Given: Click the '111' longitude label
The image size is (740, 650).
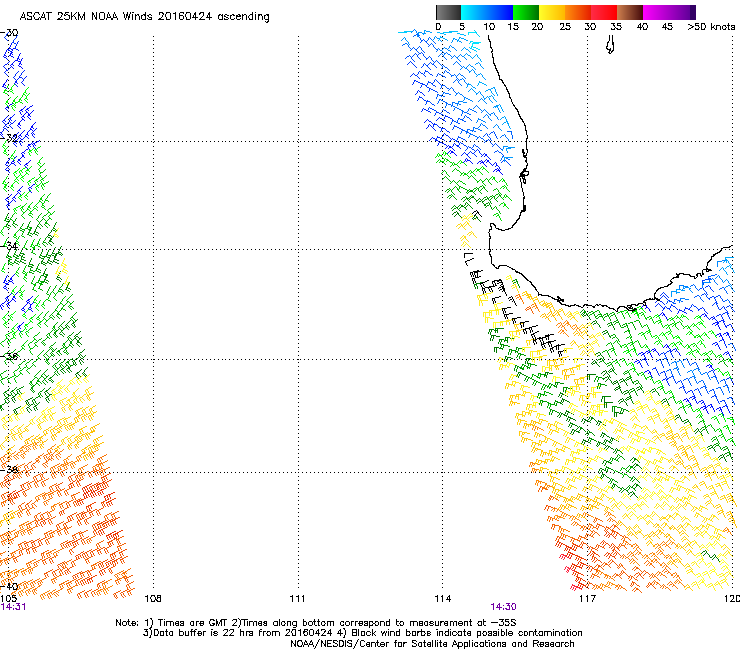Looking at the screenshot, I should pos(297,599).
